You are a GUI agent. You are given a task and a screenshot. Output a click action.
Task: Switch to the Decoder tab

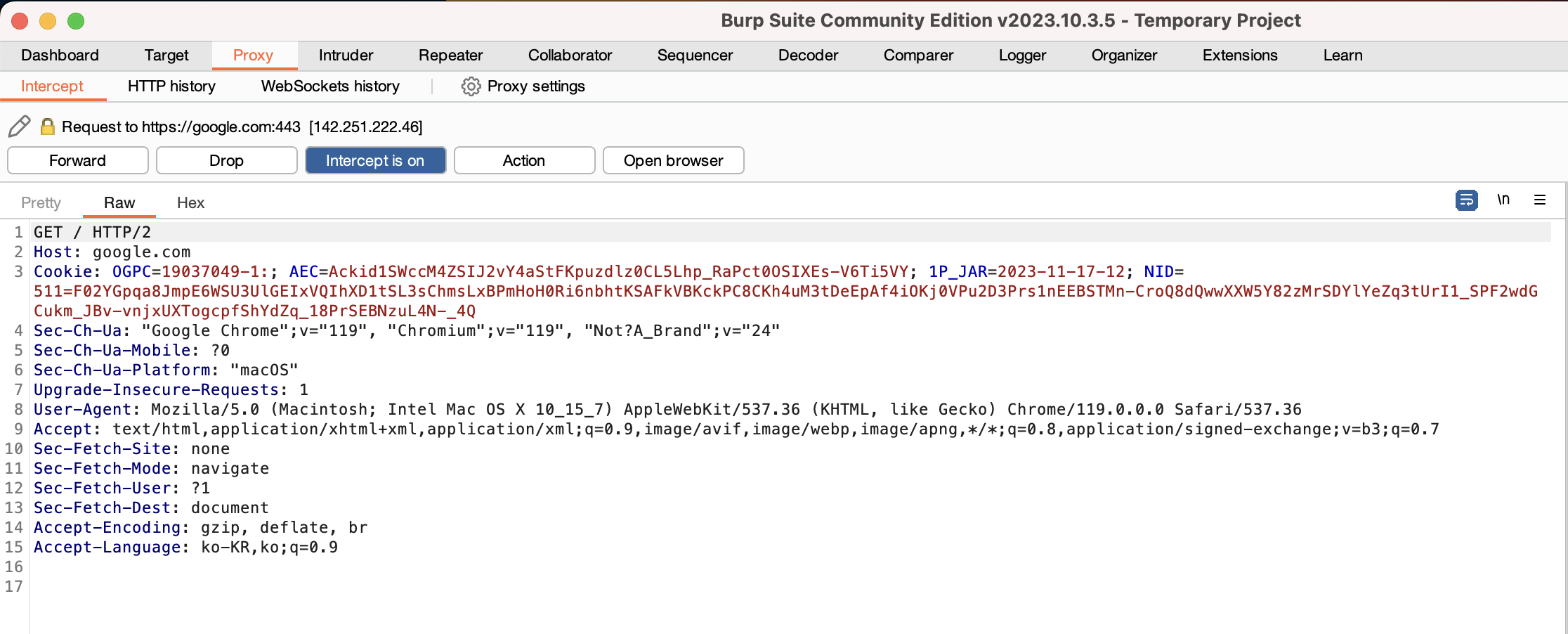(x=808, y=56)
